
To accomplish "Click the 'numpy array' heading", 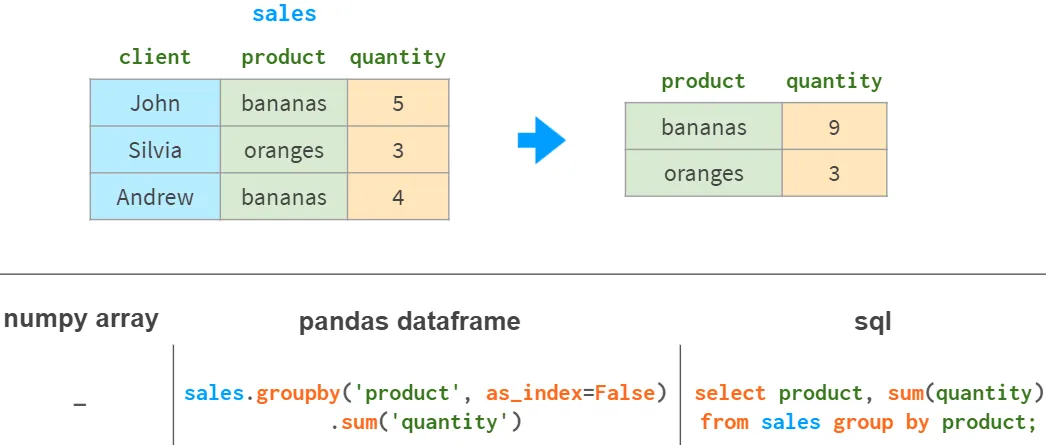I will tap(80, 319).
